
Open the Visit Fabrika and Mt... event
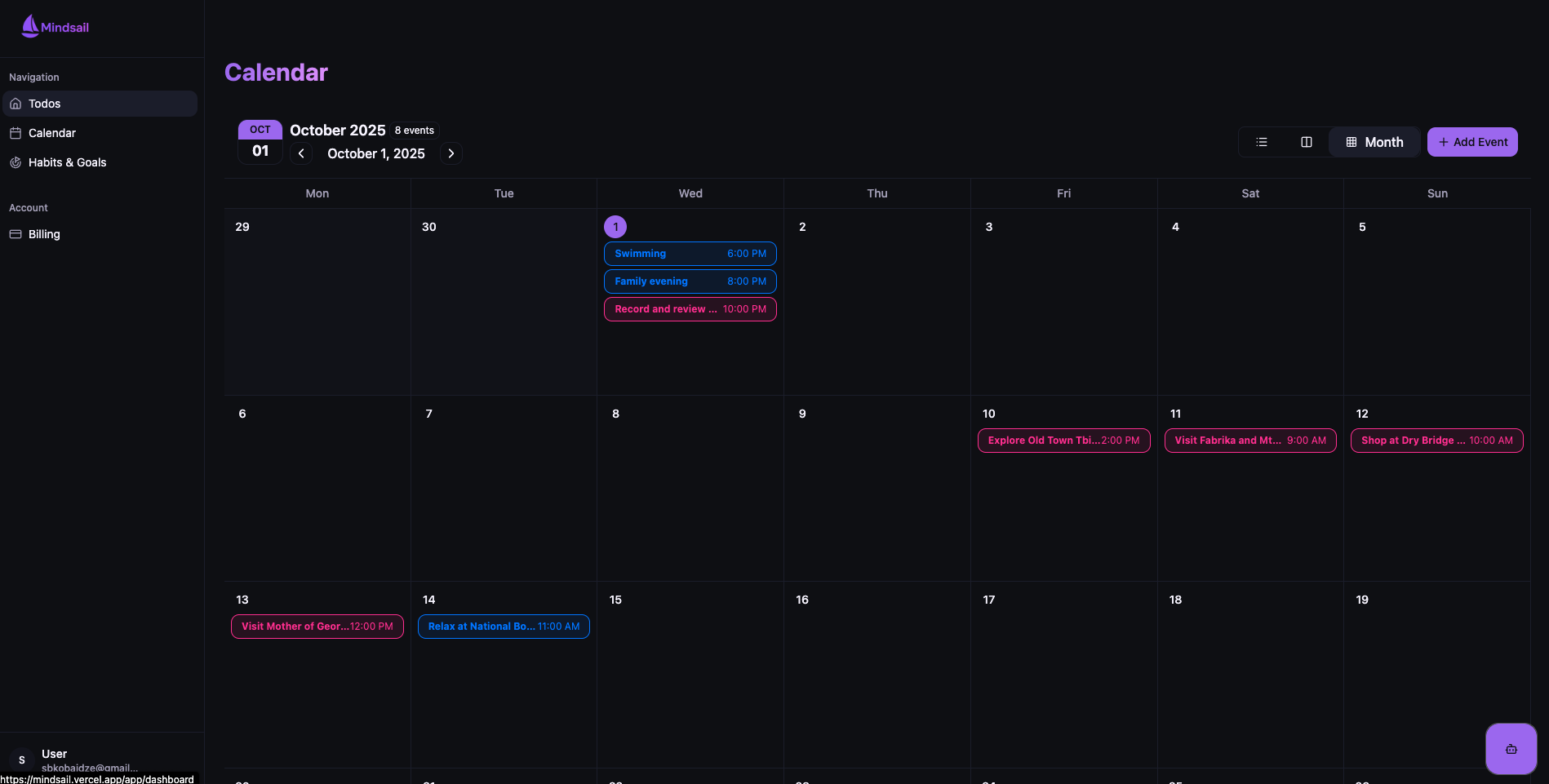pos(1250,441)
